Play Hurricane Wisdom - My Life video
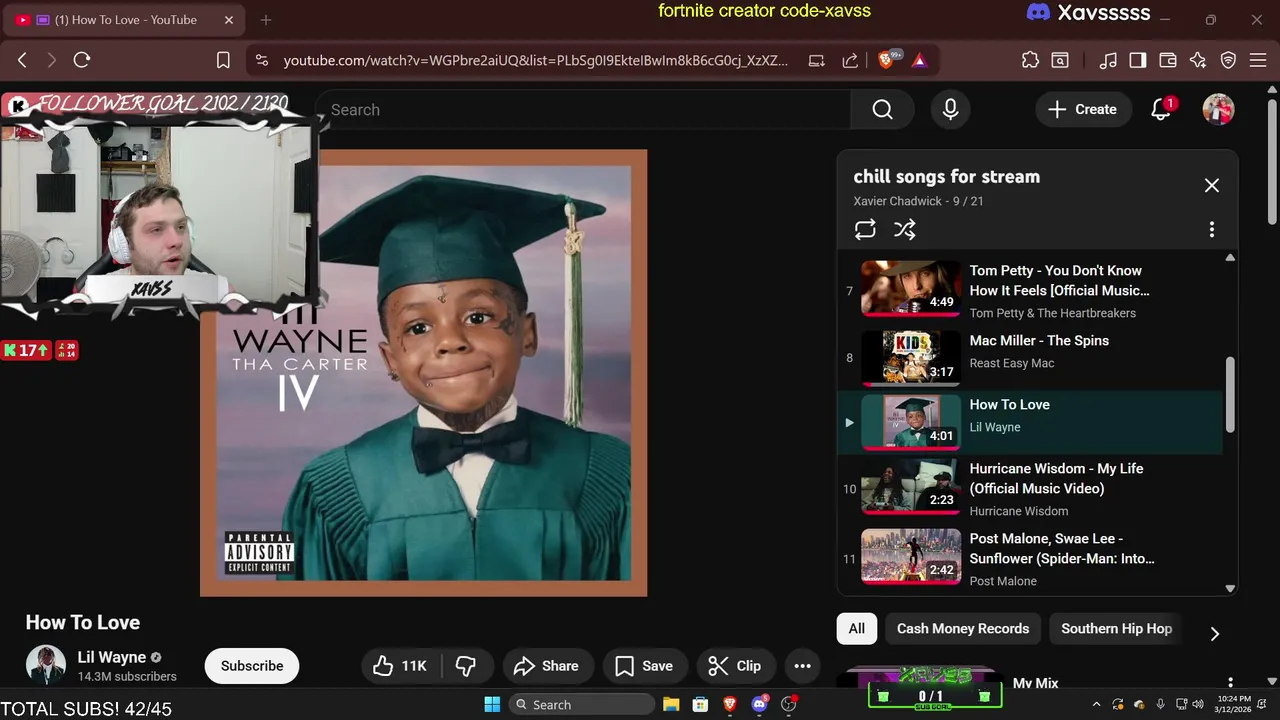This screenshot has width=1280, height=720. tap(1030, 489)
